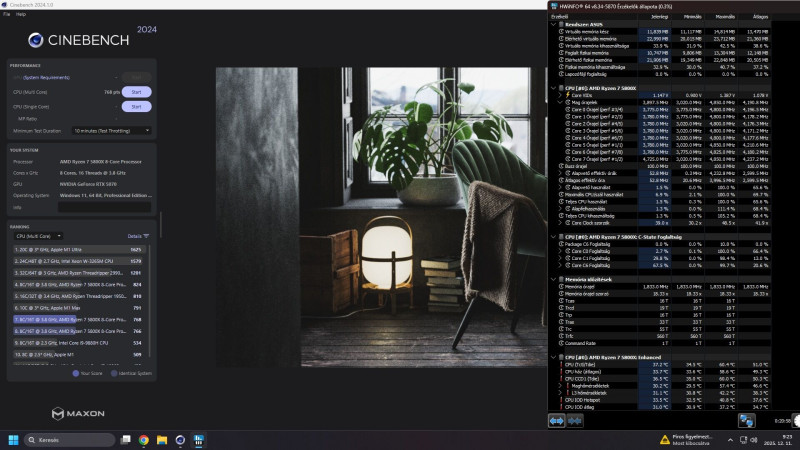
Task: Click sensor icon of Busz órajel row
Action: click(x=561, y=166)
